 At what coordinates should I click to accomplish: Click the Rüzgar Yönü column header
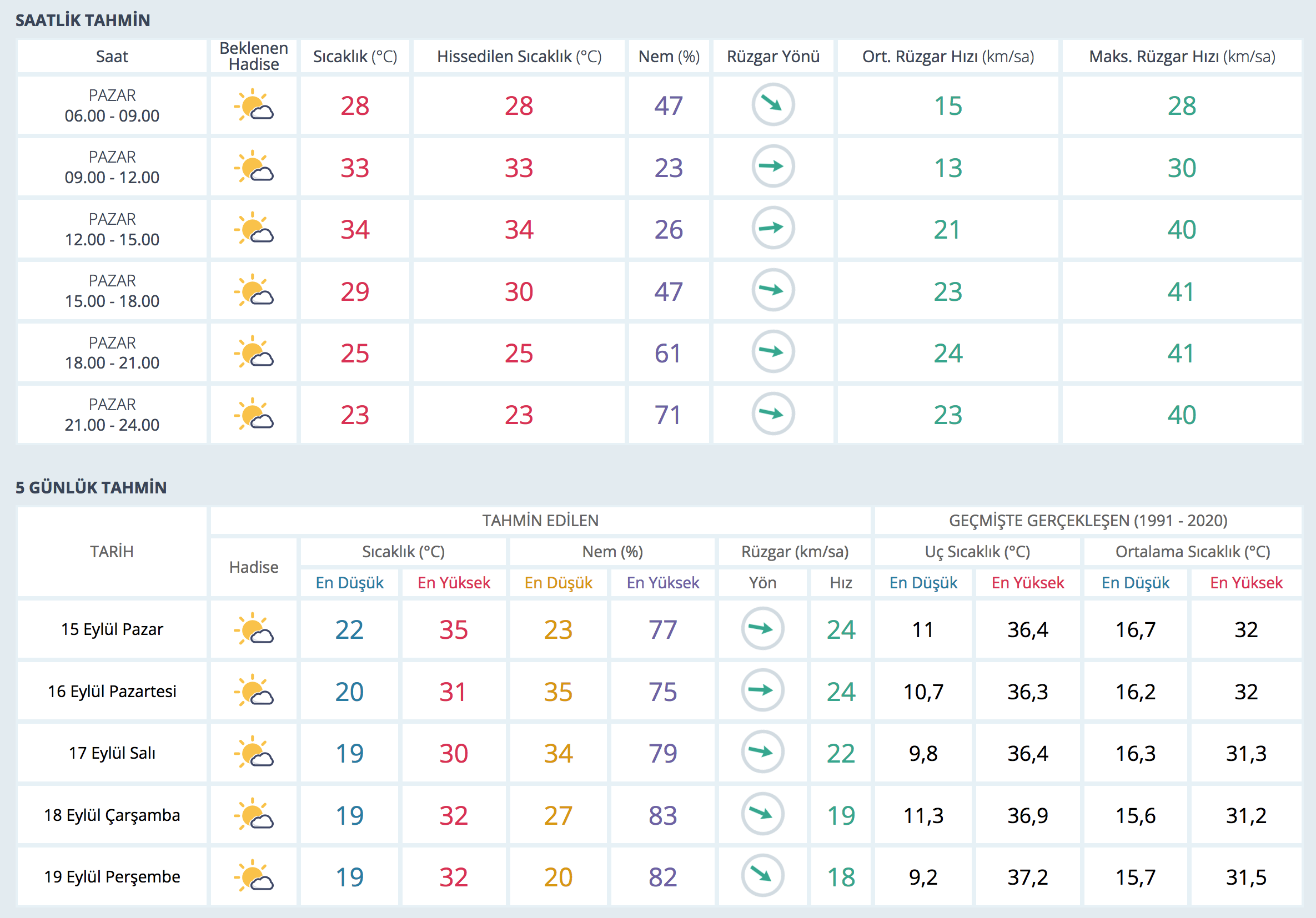pos(772,57)
